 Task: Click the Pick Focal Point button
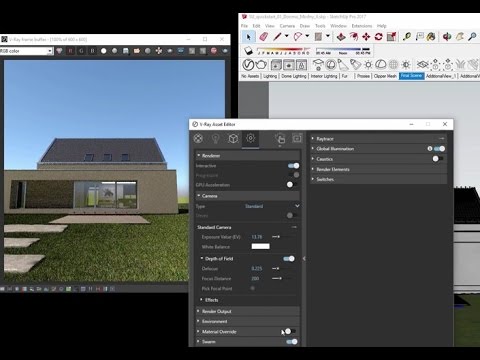click(252, 288)
